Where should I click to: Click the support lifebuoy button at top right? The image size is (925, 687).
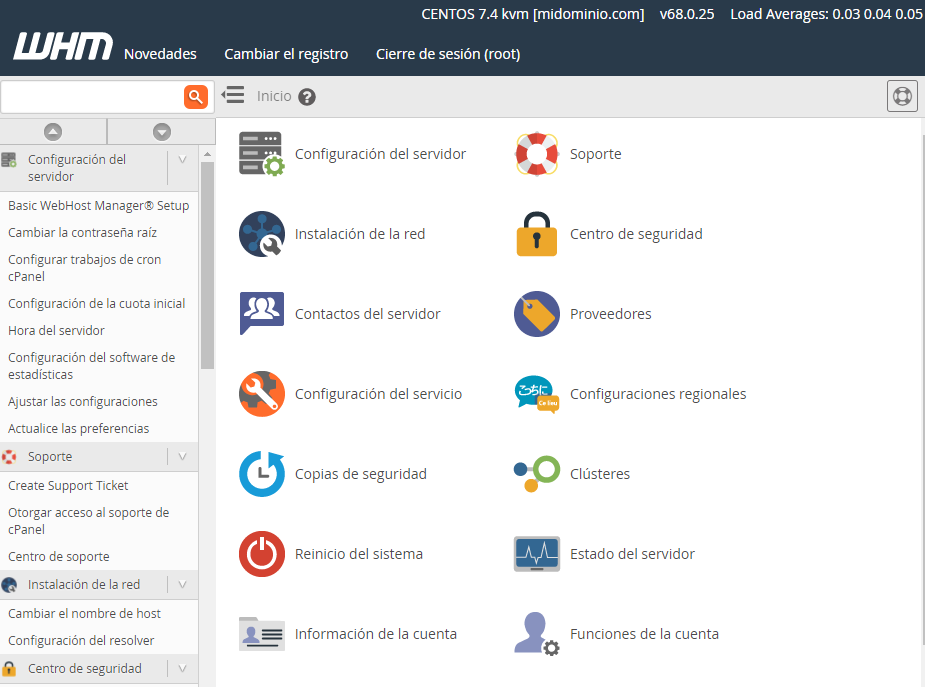click(902, 96)
